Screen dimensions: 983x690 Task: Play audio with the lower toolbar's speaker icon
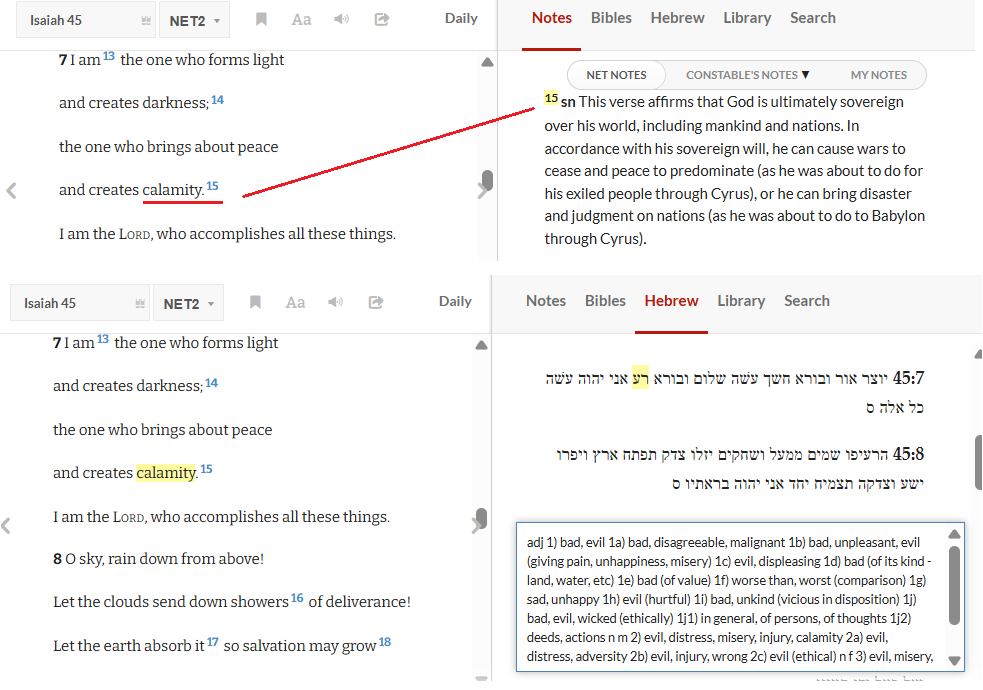point(335,302)
